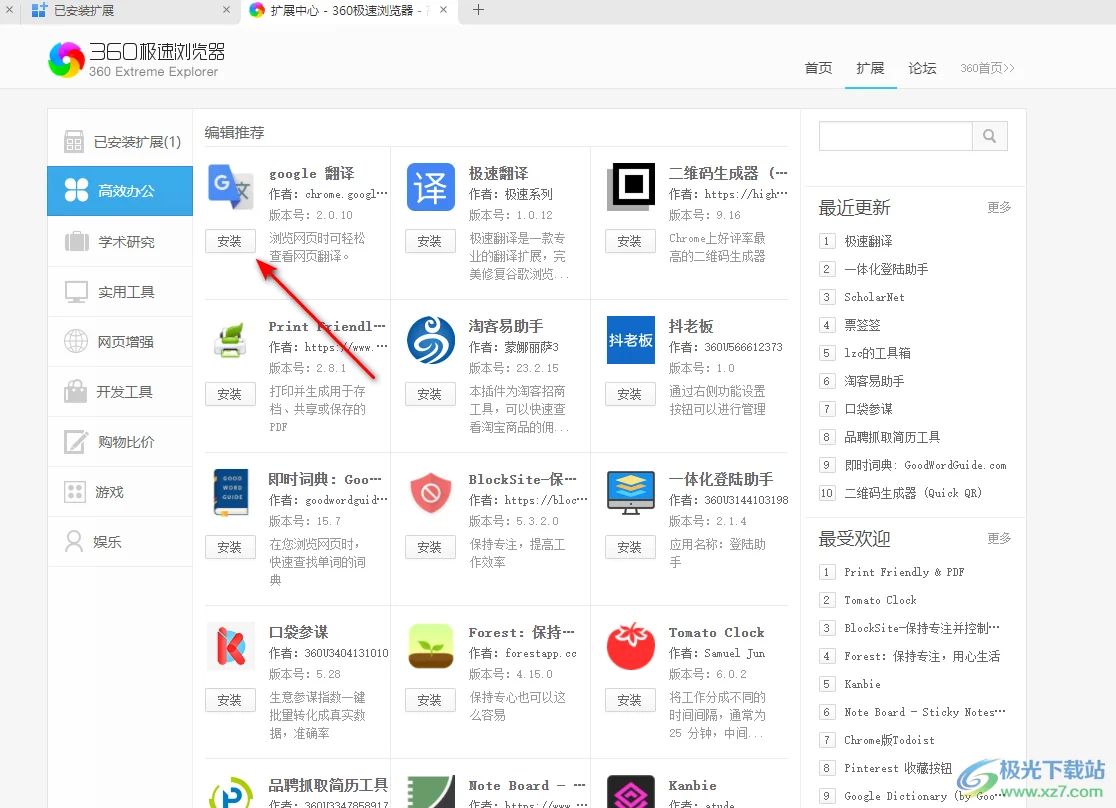Open the 抖老板 extension icon
This screenshot has height=808, width=1116.
pos(631,340)
